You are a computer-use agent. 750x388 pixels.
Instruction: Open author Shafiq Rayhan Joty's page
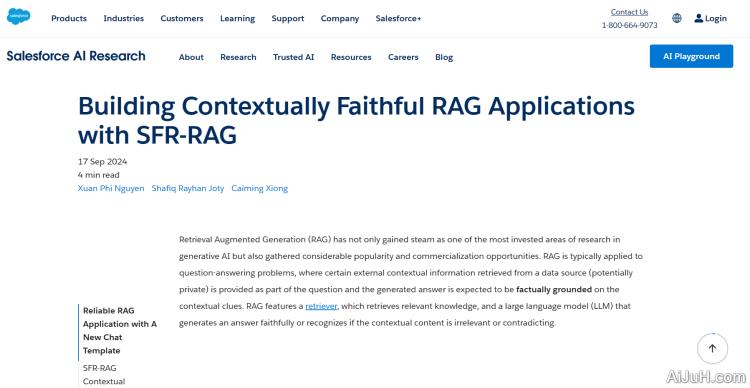click(x=188, y=188)
